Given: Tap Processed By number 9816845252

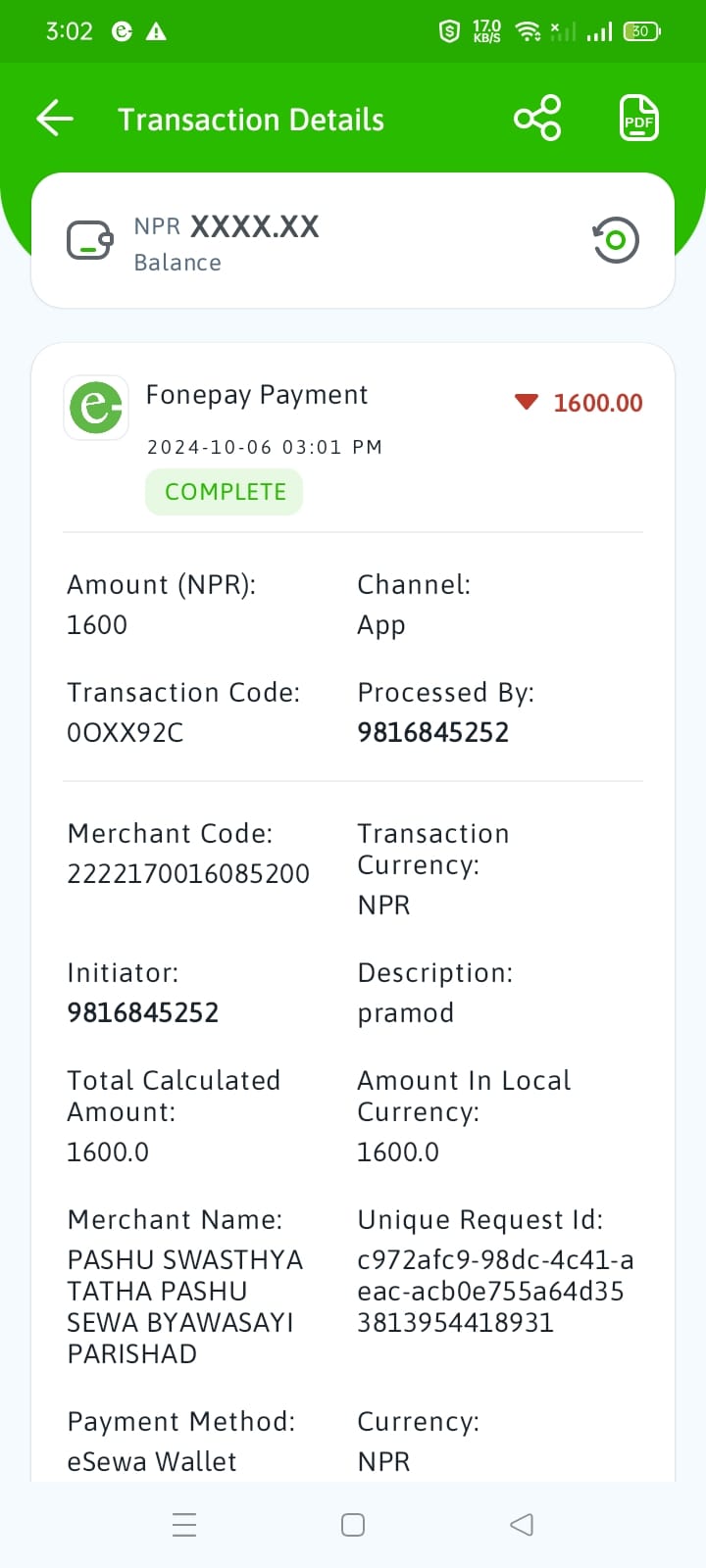Looking at the screenshot, I should [x=433, y=732].
